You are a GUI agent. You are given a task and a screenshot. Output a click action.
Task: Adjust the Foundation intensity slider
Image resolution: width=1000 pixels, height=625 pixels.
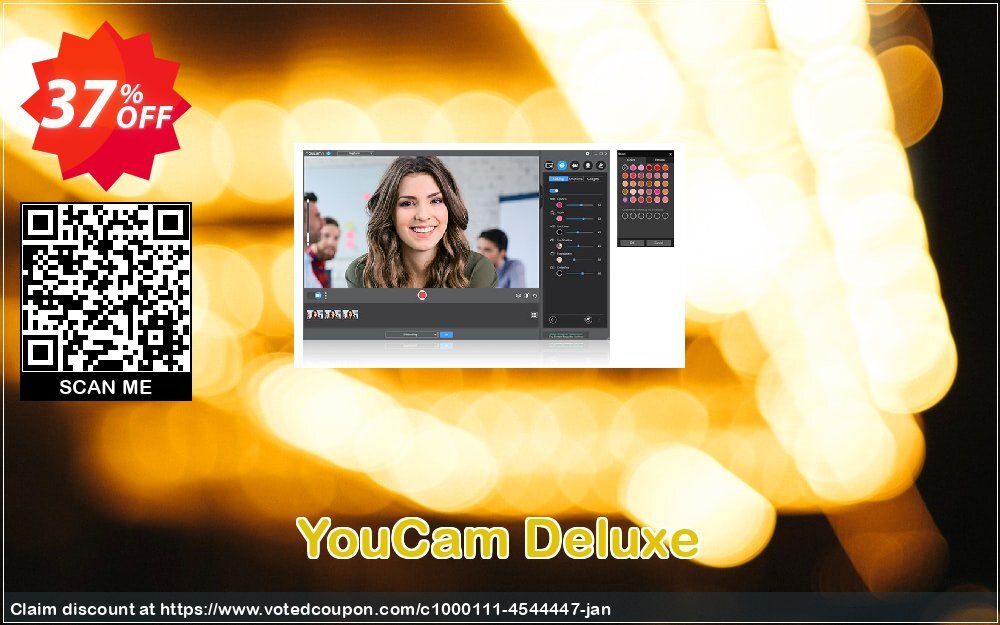[x=580, y=260]
